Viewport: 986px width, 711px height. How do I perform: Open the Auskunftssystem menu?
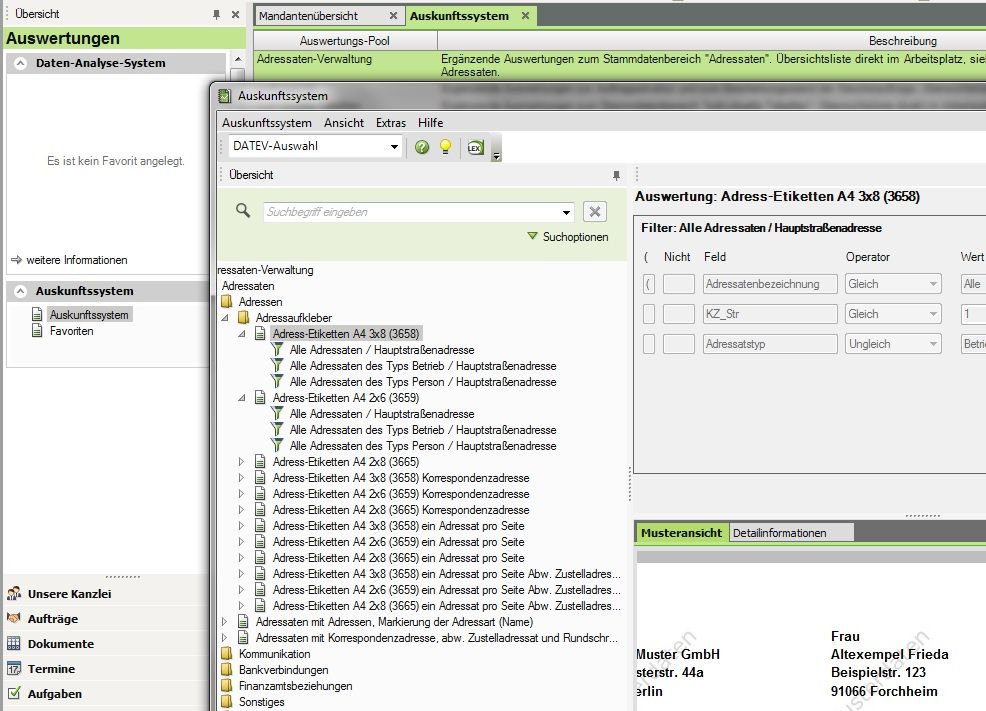tap(267, 123)
